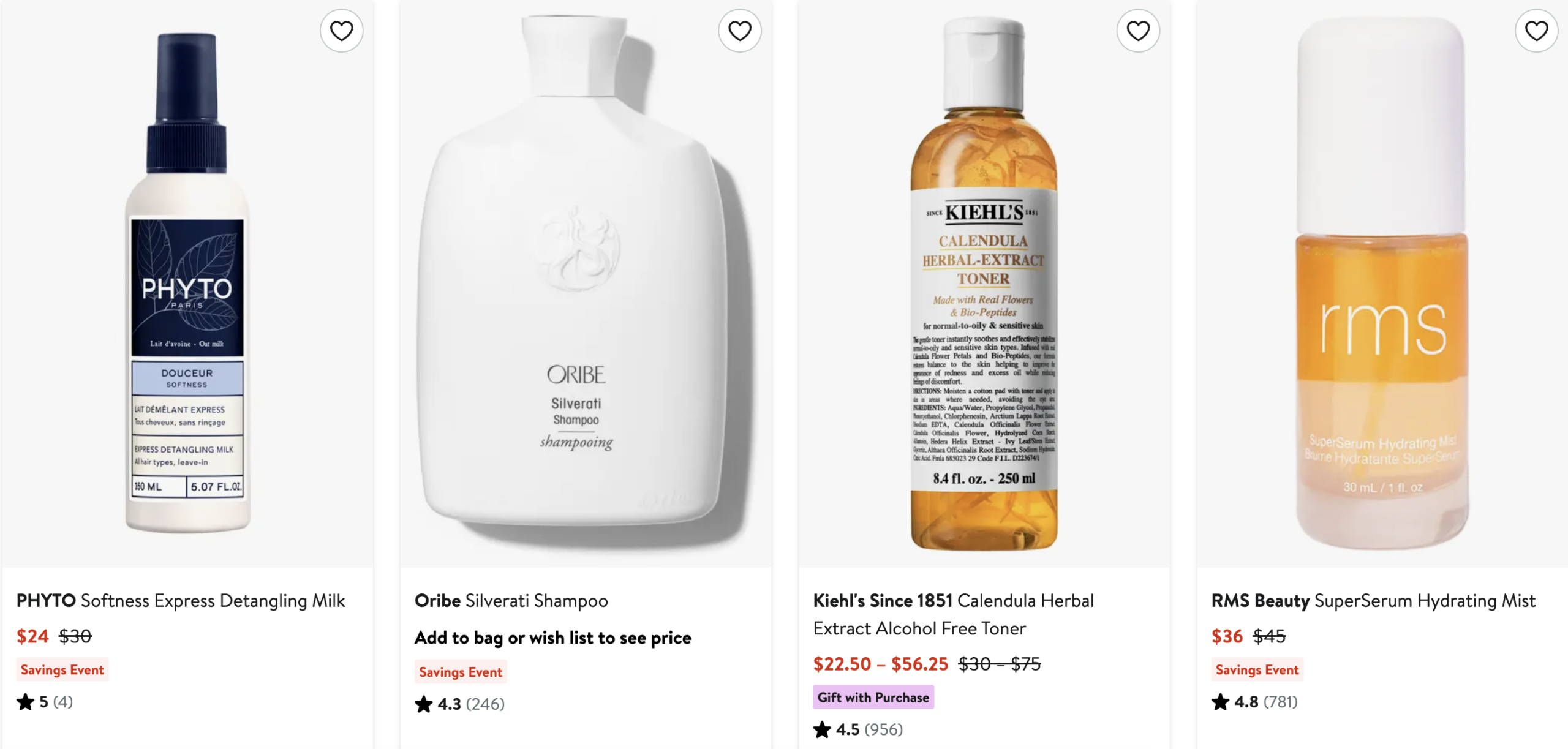
Task: Click Savings Event badge under Oribe shampoo
Action: tap(460, 672)
